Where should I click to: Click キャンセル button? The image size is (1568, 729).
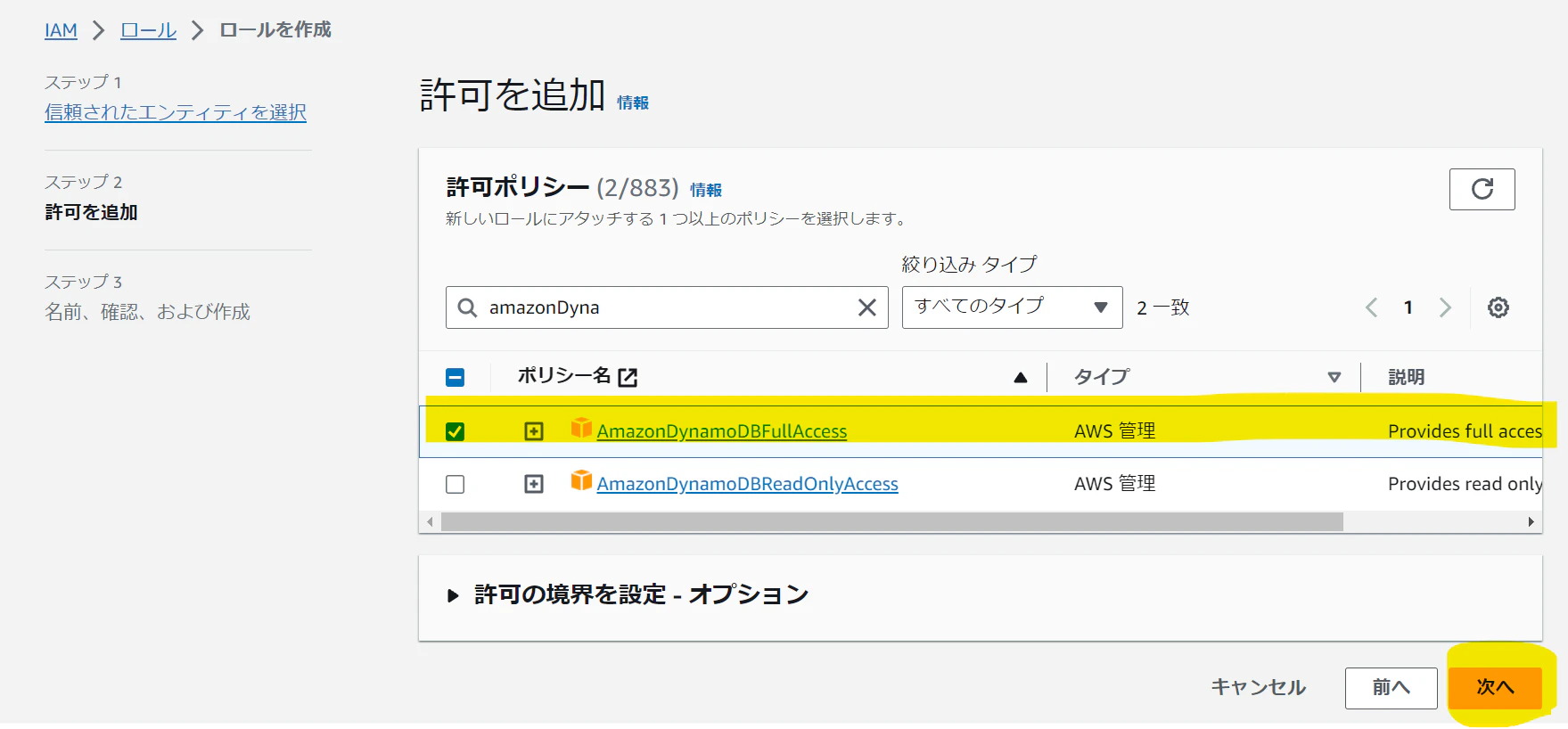point(1258,687)
